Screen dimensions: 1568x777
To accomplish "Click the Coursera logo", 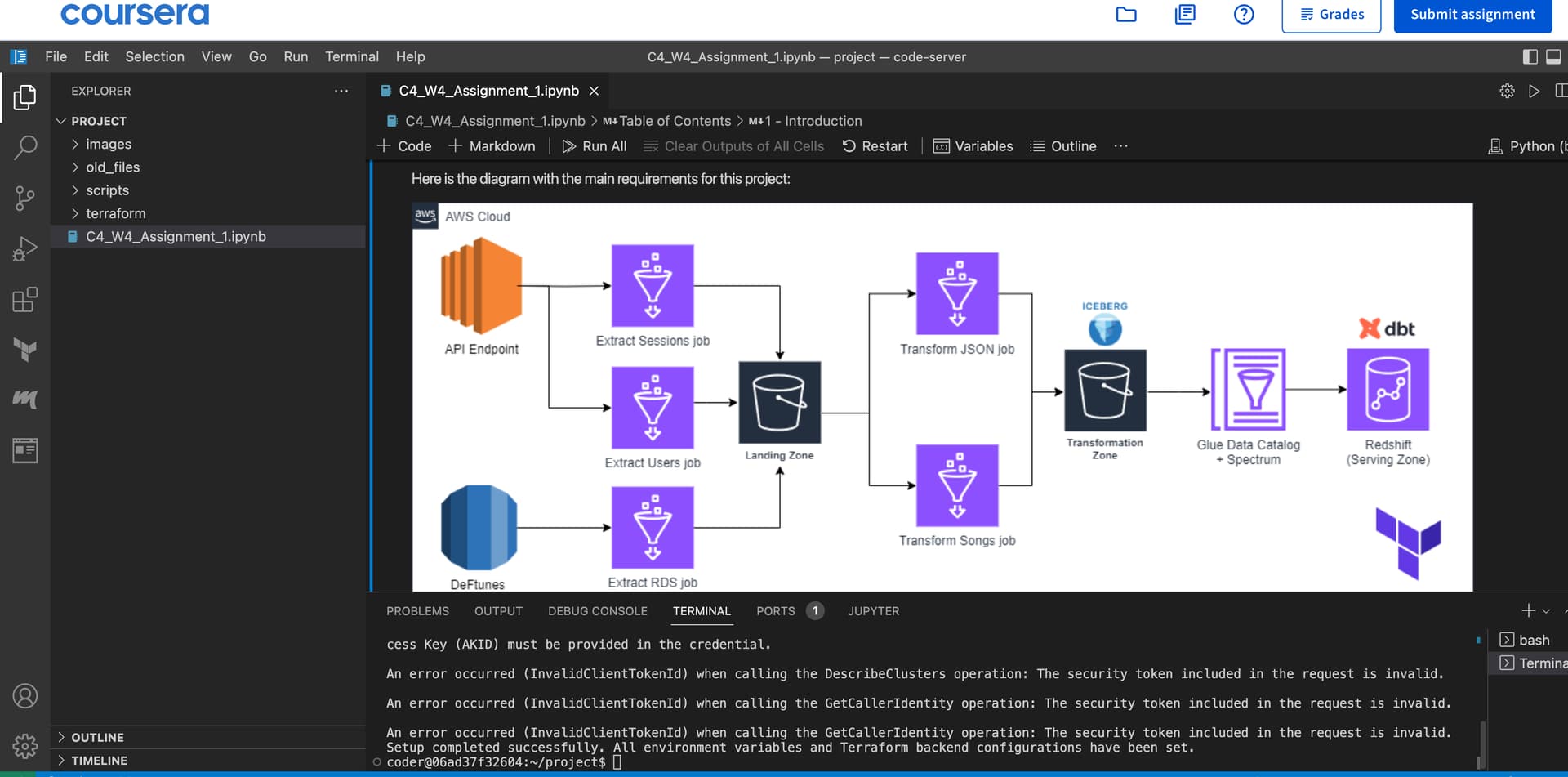I will click(x=135, y=13).
